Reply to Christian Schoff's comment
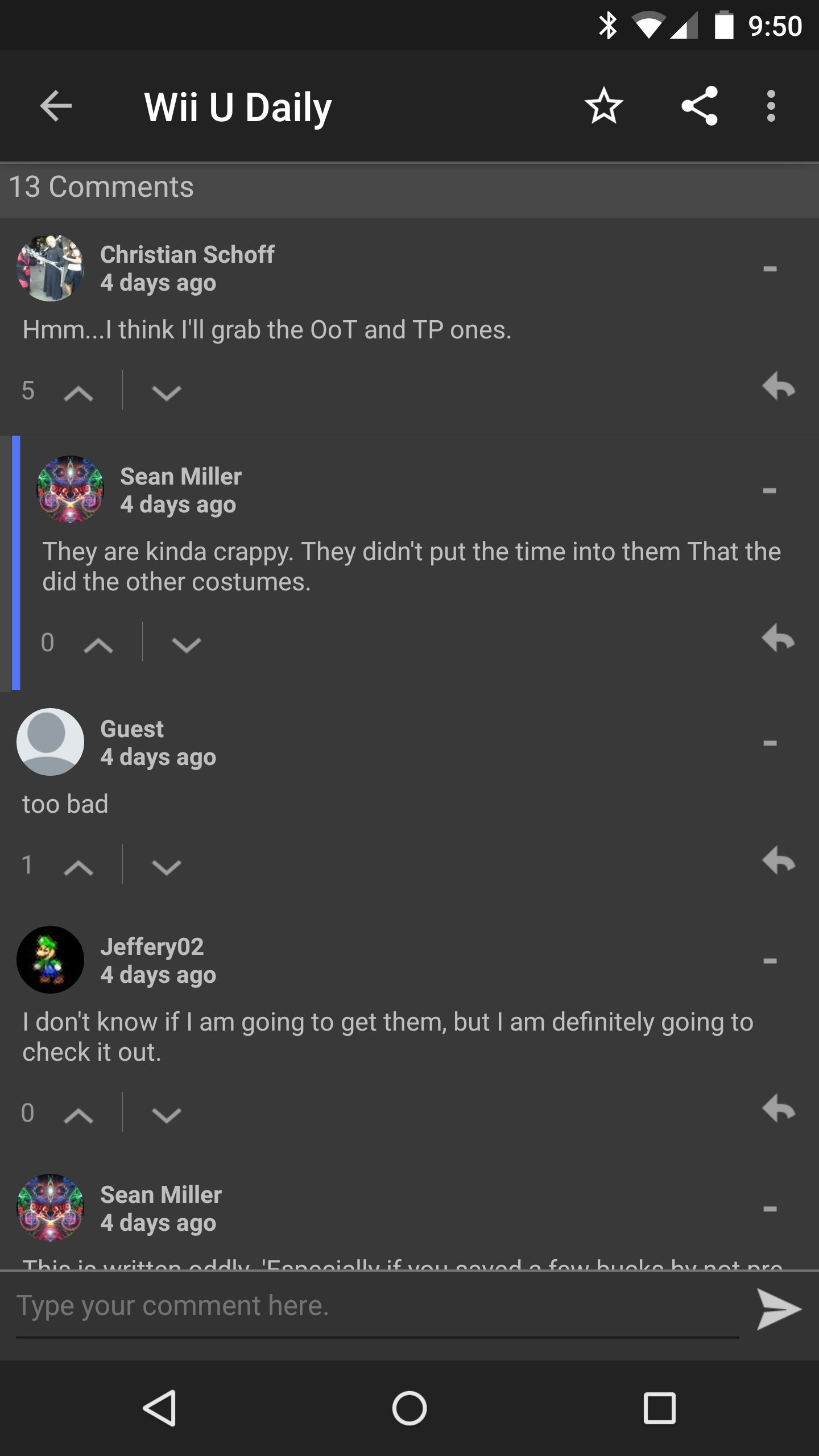Screen dimensions: 819x1456 [x=778, y=387]
